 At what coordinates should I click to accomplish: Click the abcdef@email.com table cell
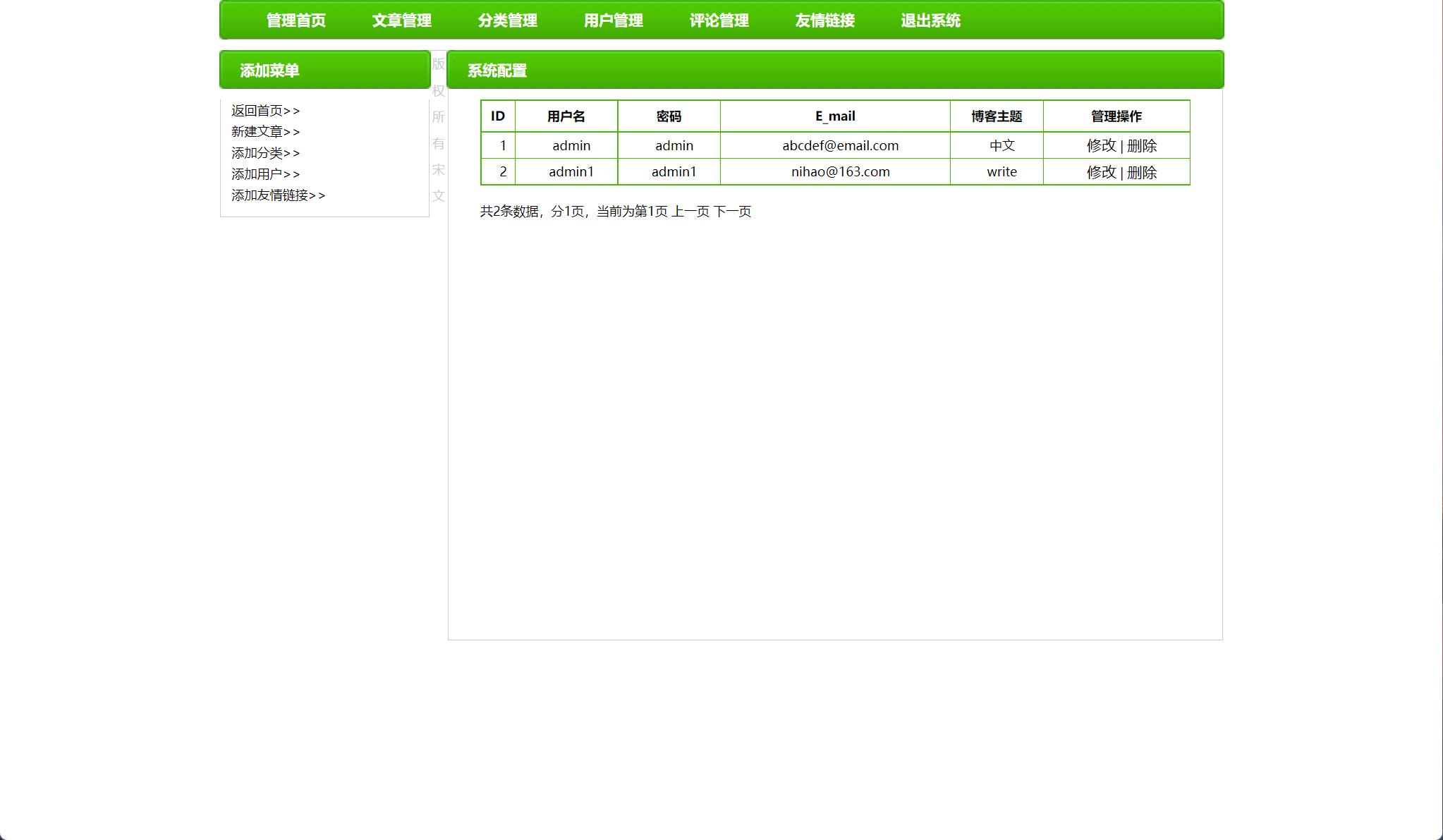(x=840, y=146)
